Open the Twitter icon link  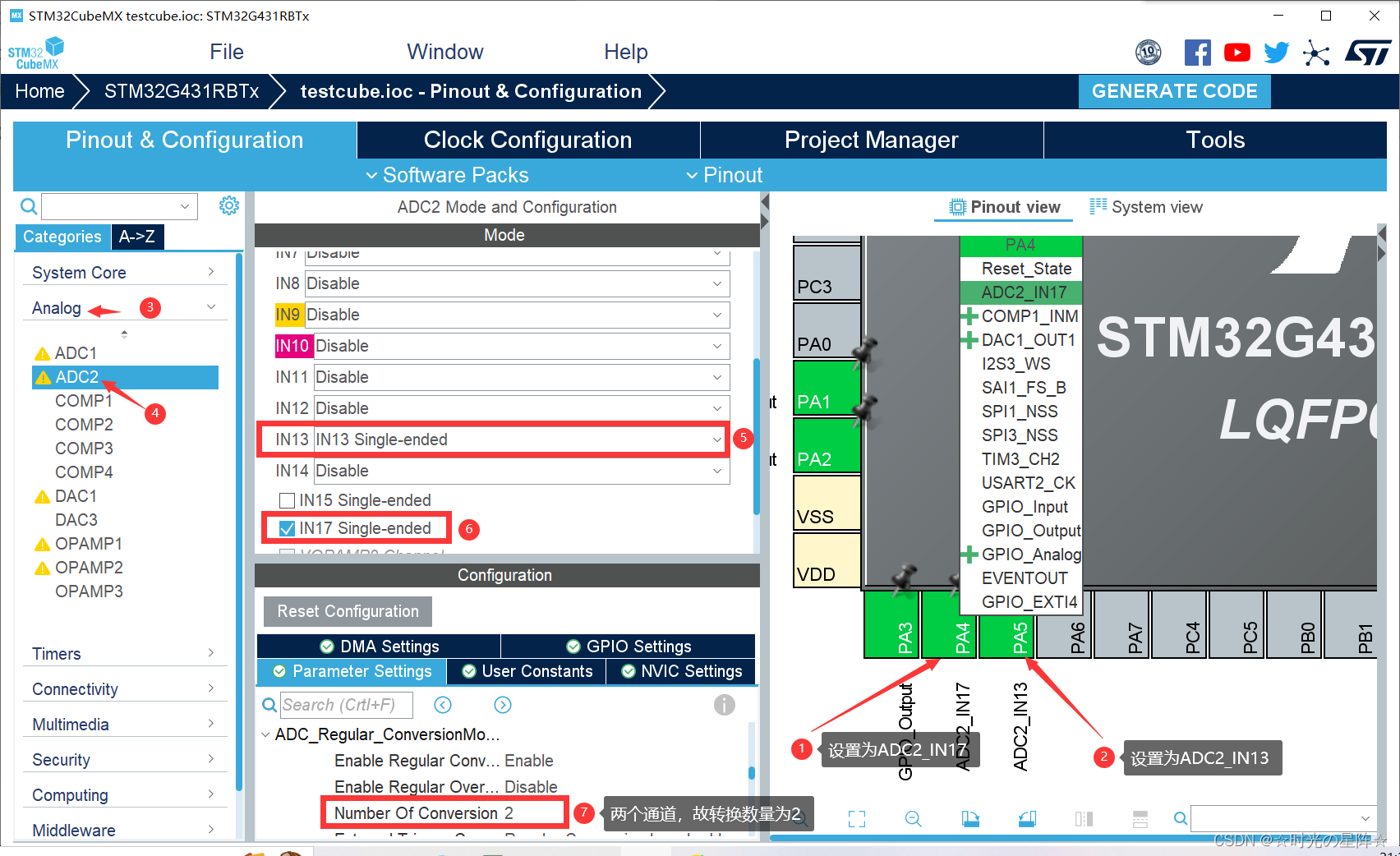(x=1276, y=53)
